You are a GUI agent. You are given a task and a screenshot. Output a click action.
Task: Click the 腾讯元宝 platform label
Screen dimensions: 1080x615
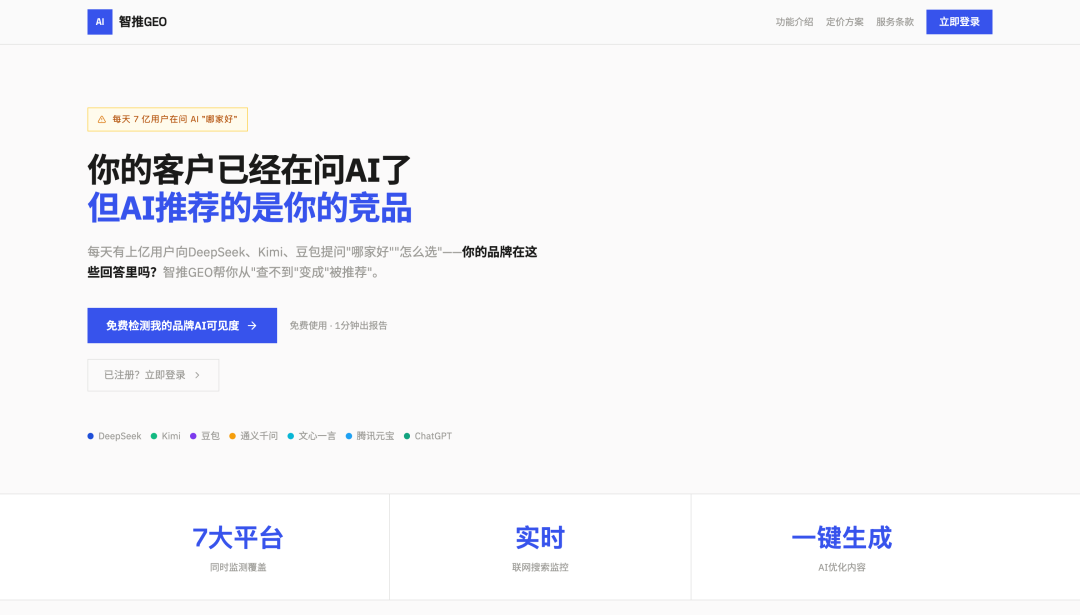click(375, 436)
